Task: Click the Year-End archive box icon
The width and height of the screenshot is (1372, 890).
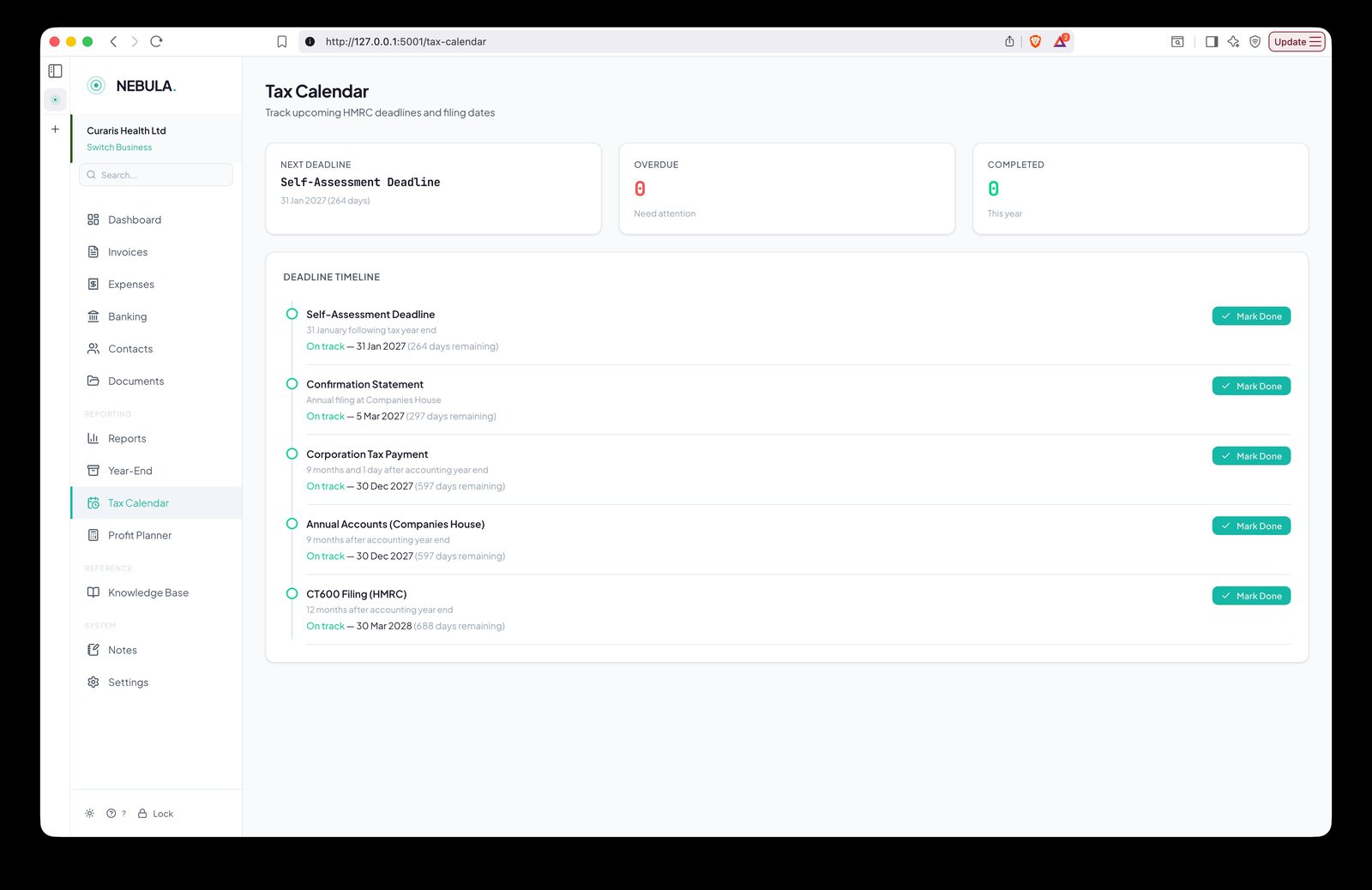Action: coord(93,471)
